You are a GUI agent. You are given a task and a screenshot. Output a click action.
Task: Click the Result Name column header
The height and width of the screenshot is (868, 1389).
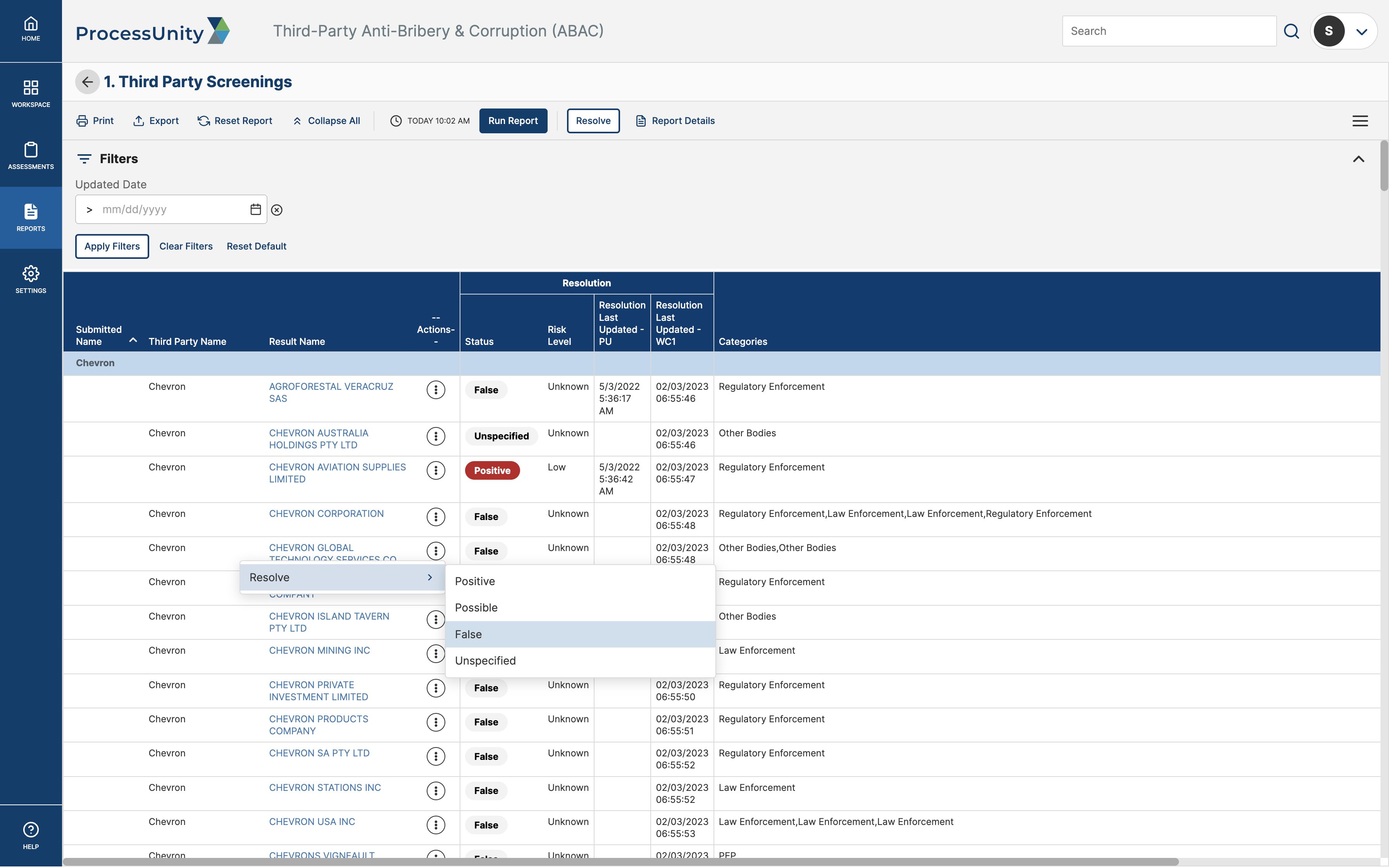(297, 341)
